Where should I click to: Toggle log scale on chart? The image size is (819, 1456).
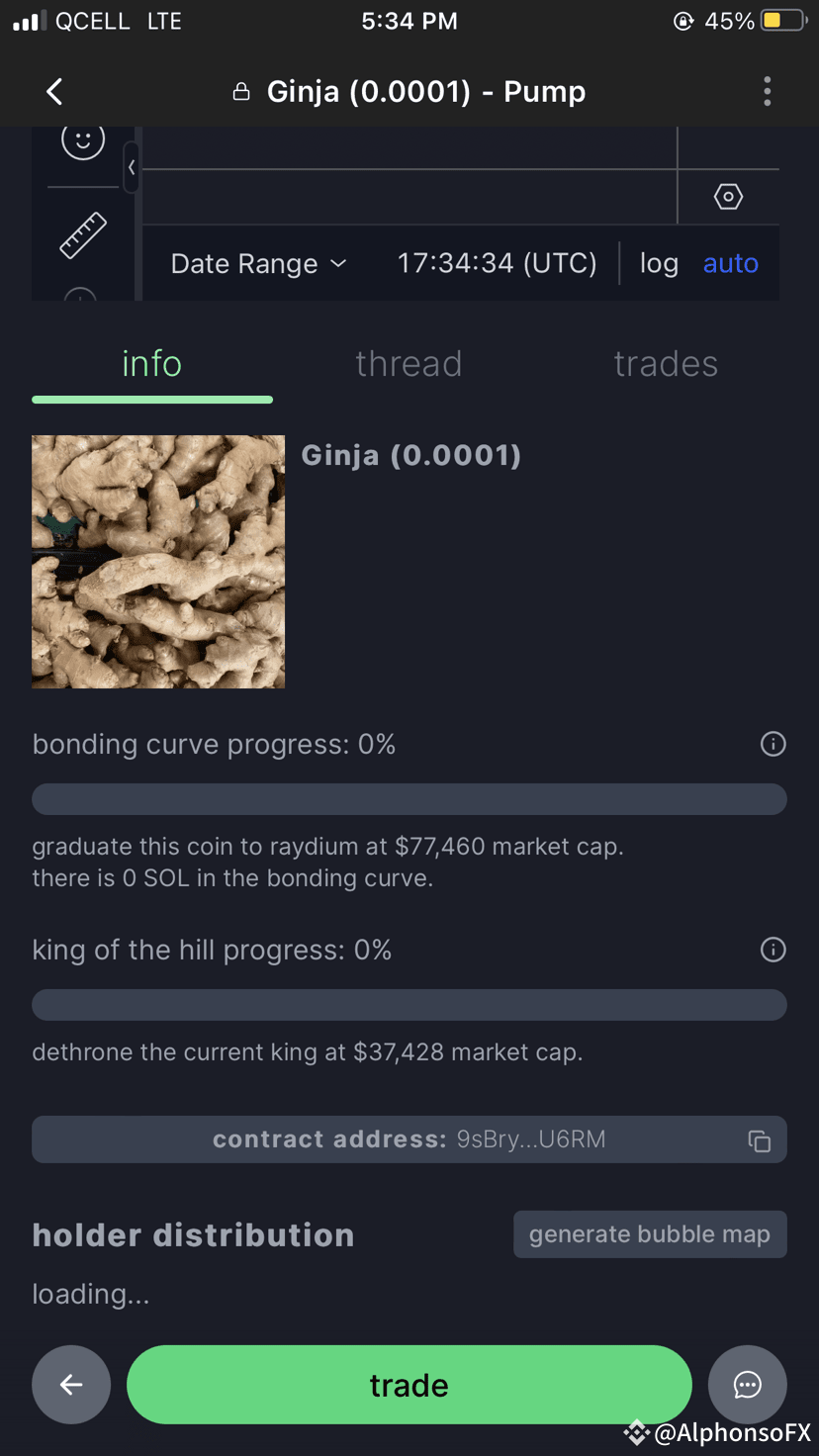click(x=659, y=264)
